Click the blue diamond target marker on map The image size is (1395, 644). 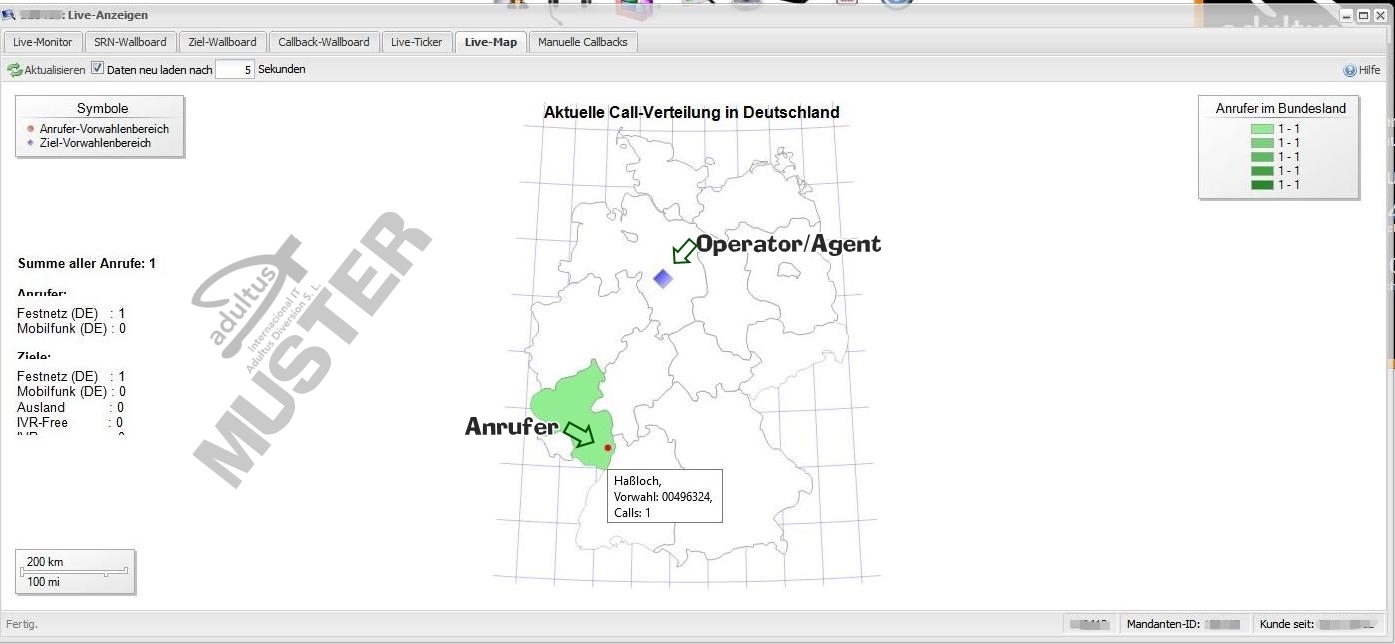pos(662,278)
